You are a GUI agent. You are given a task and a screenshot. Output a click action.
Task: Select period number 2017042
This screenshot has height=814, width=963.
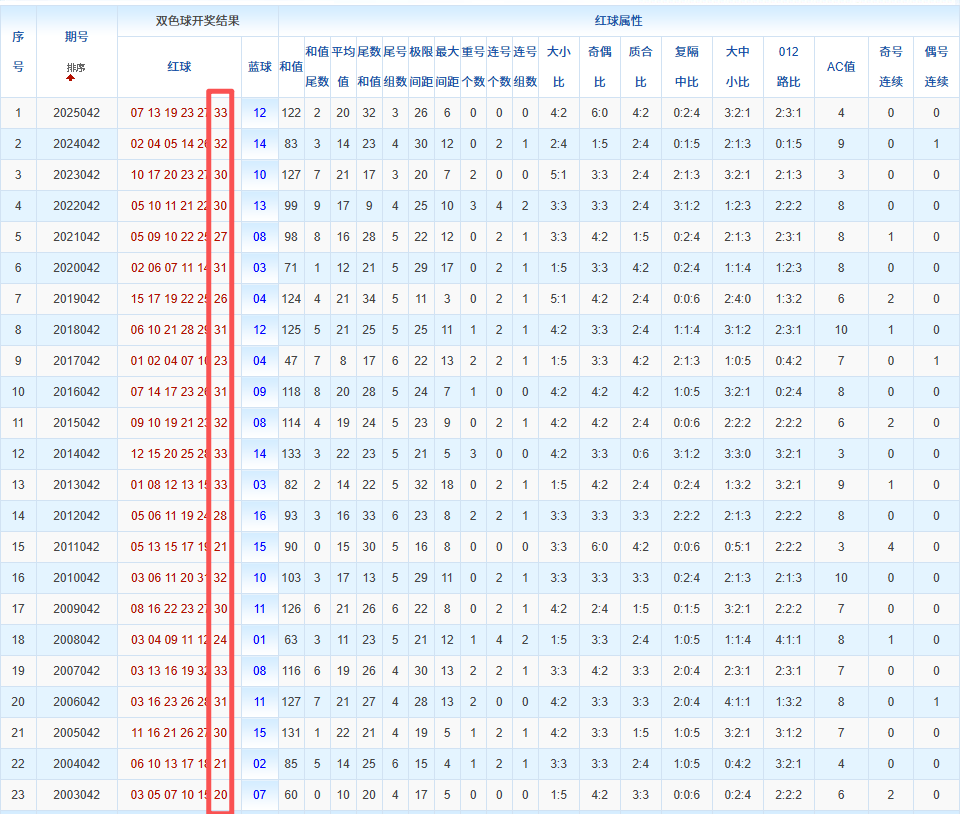76,361
